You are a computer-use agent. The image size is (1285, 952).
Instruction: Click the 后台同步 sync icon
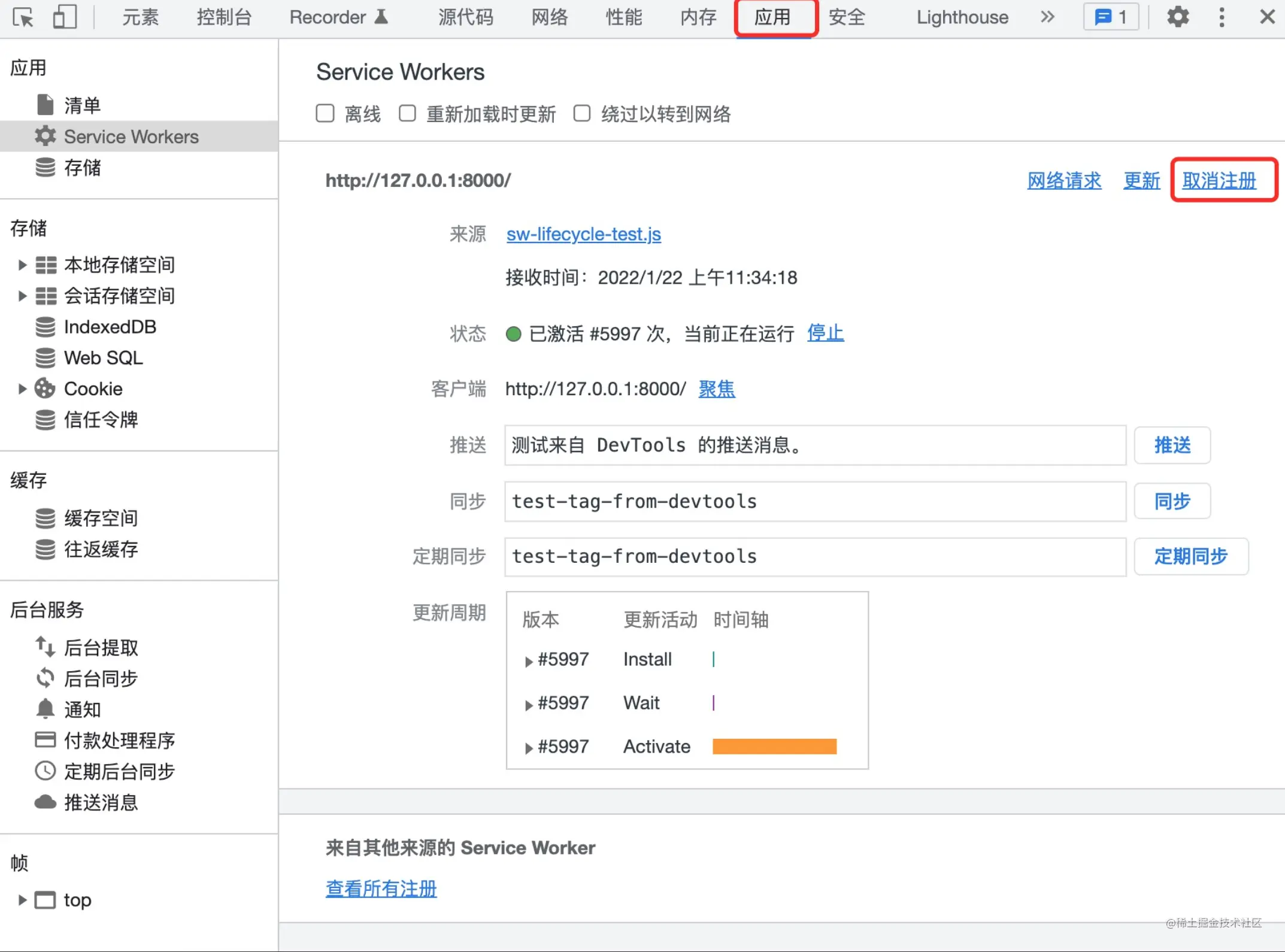click(x=46, y=678)
